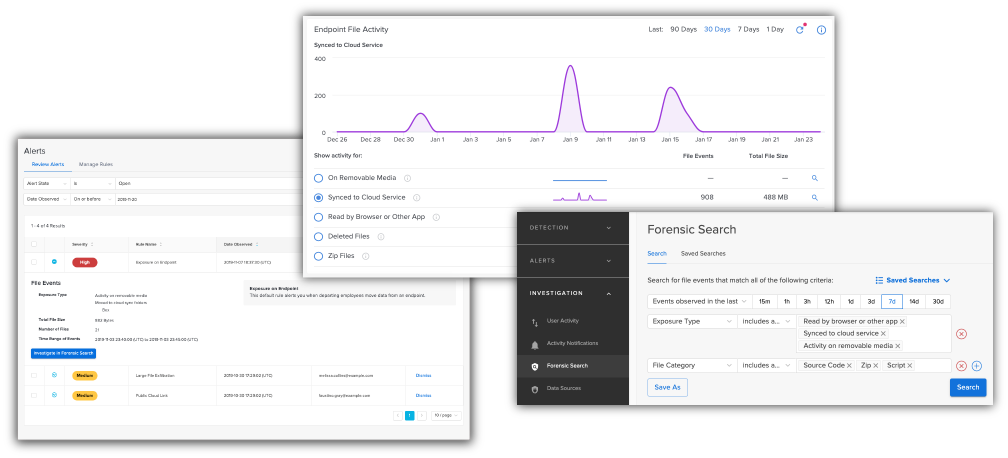Remove the Zip file category tag

pos(876,366)
